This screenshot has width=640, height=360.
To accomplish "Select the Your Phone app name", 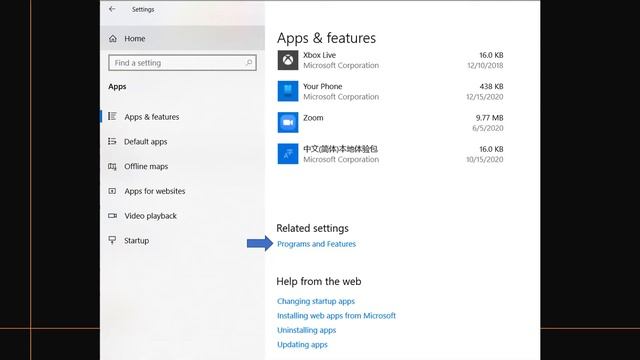I will click(x=322, y=87).
